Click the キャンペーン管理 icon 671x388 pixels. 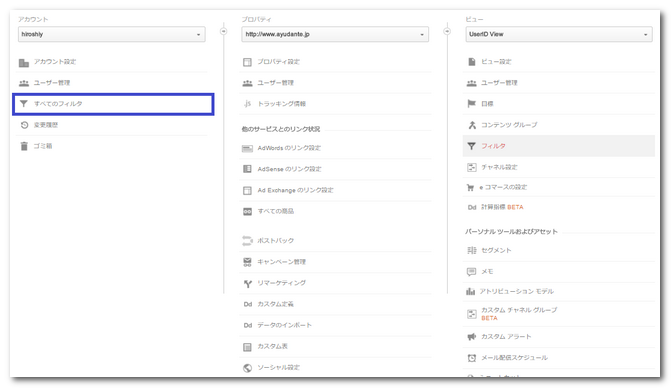point(247,262)
